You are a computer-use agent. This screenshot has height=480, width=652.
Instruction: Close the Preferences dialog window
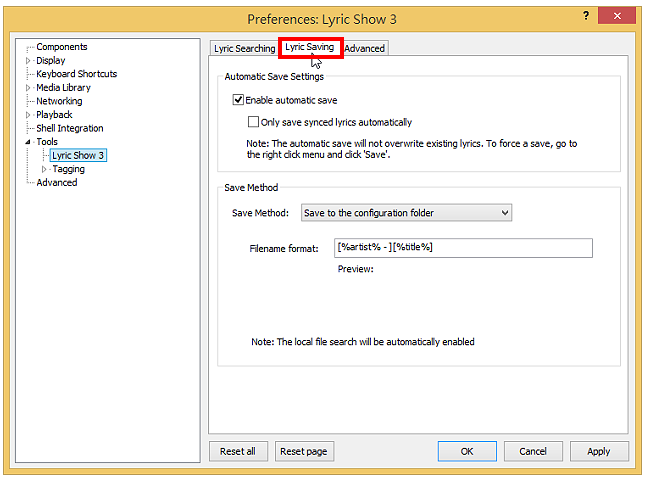click(x=617, y=16)
